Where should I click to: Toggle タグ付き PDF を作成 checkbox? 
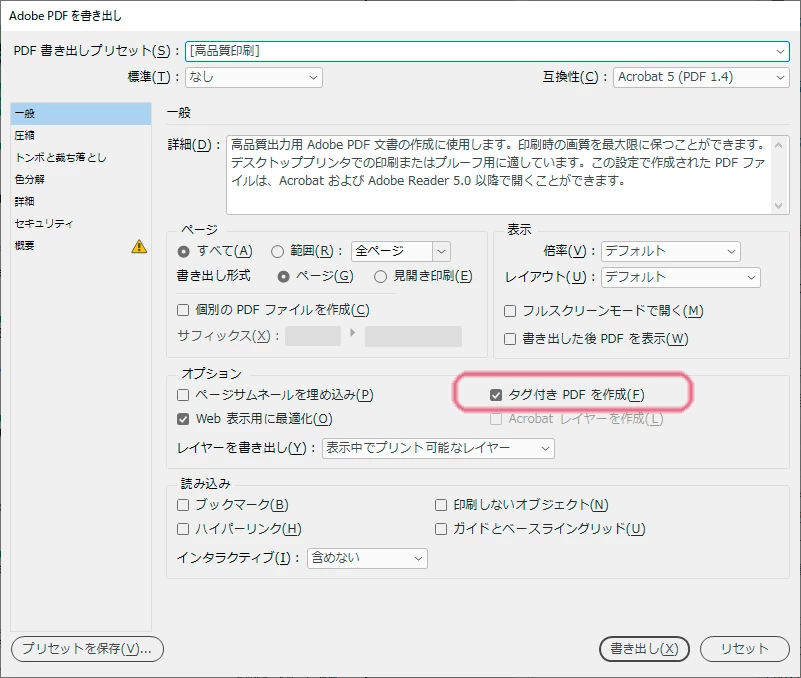click(x=496, y=395)
